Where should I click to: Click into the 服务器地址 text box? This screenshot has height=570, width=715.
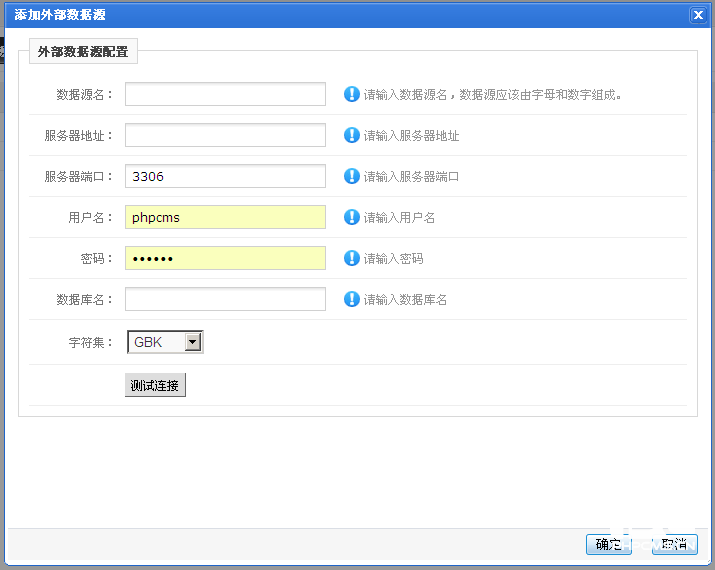pos(225,135)
